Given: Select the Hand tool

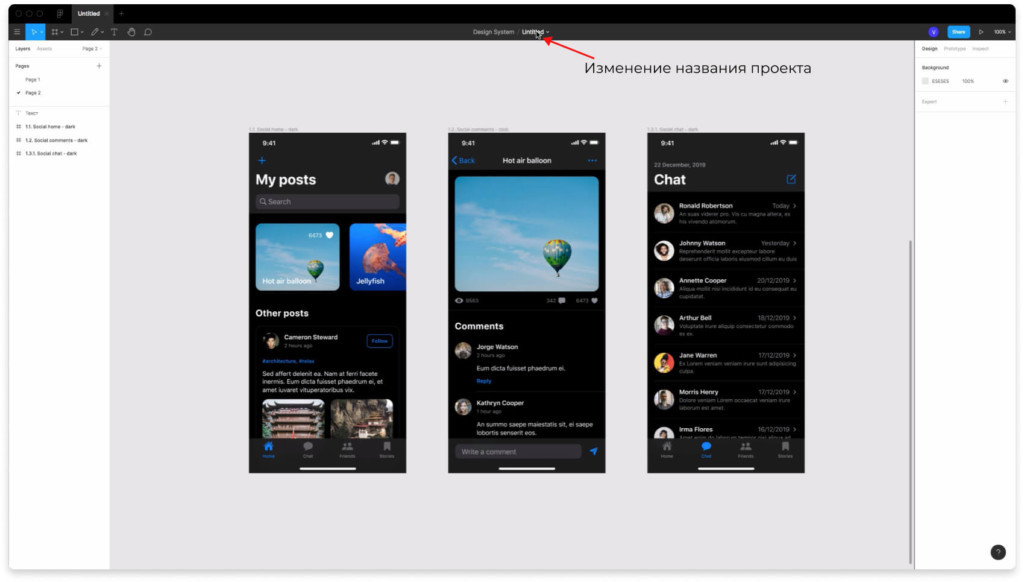Looking at the screenshot, I should coord(131,32).
